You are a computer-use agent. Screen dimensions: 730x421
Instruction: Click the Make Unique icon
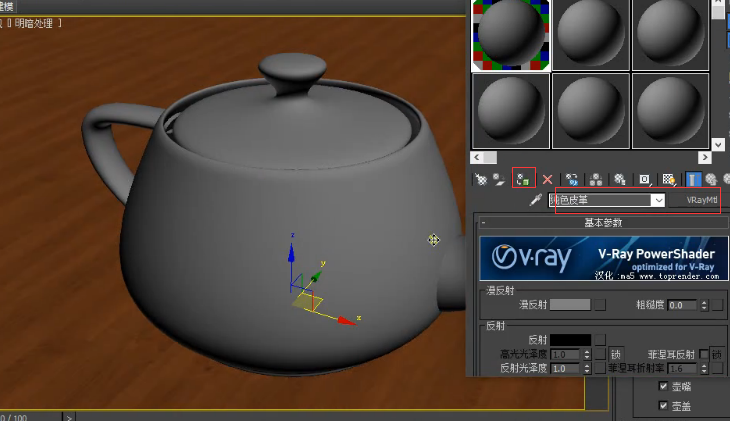pos(596,179)
